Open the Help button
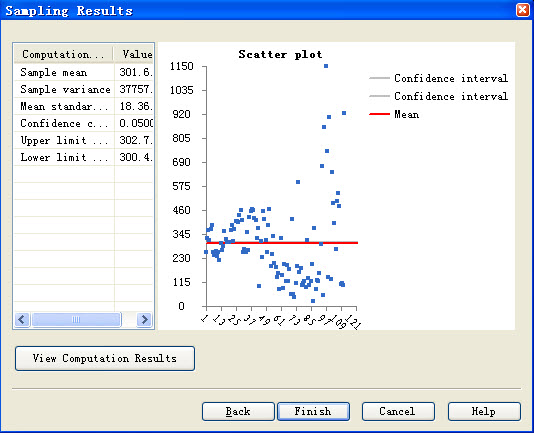 pyautogui.click(x=484, y=411)
